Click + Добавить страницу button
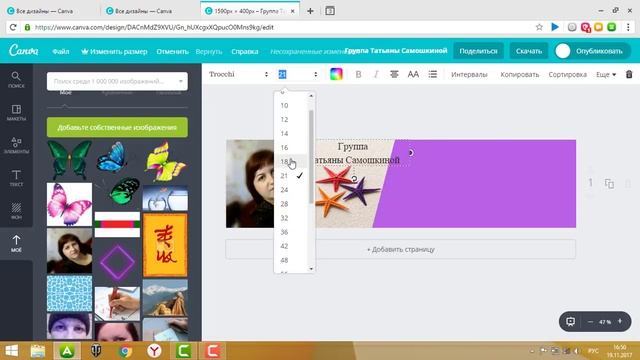This screenshot has width=640, height=360. 400,249
